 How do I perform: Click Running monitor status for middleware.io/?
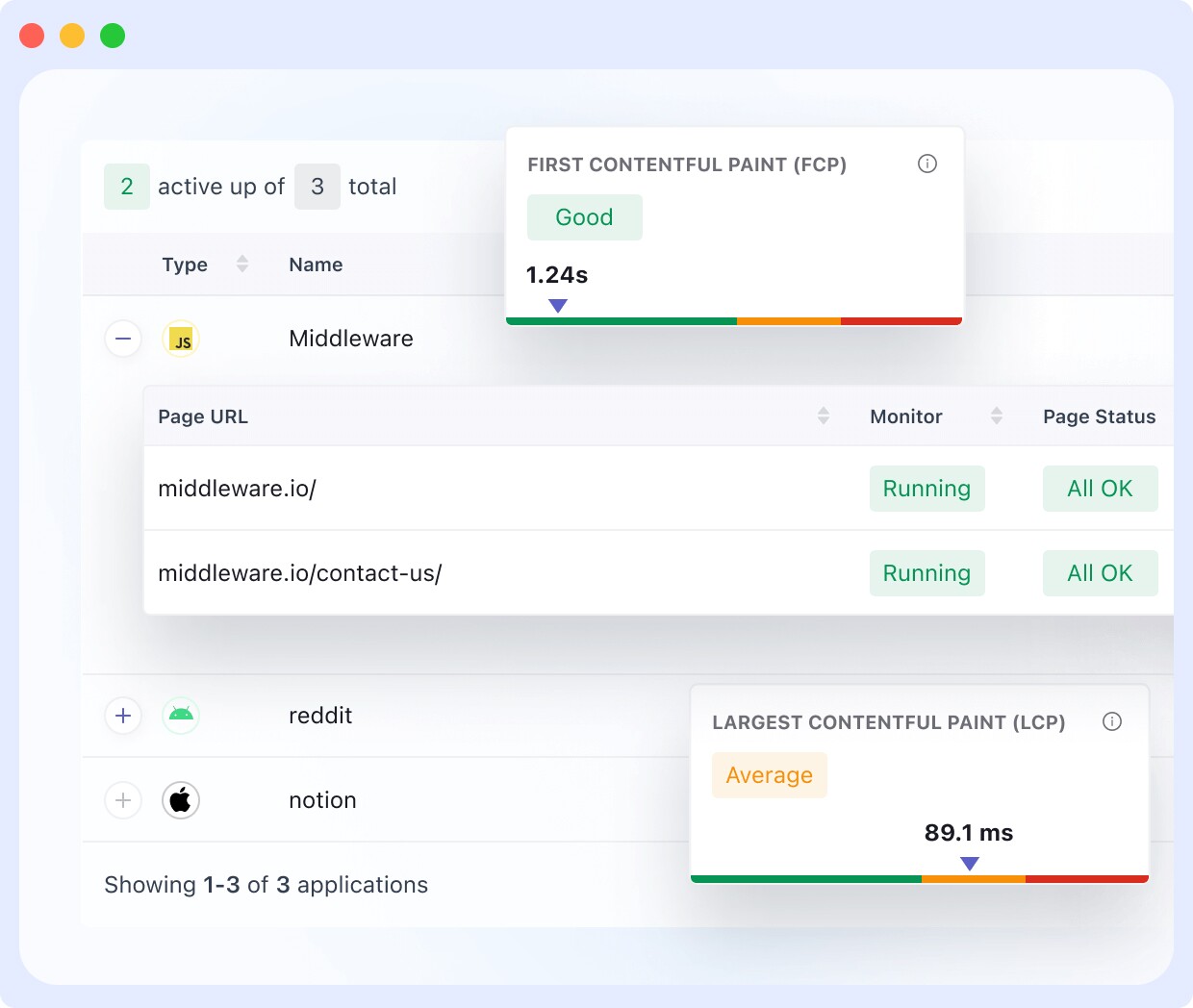(926, 489)
